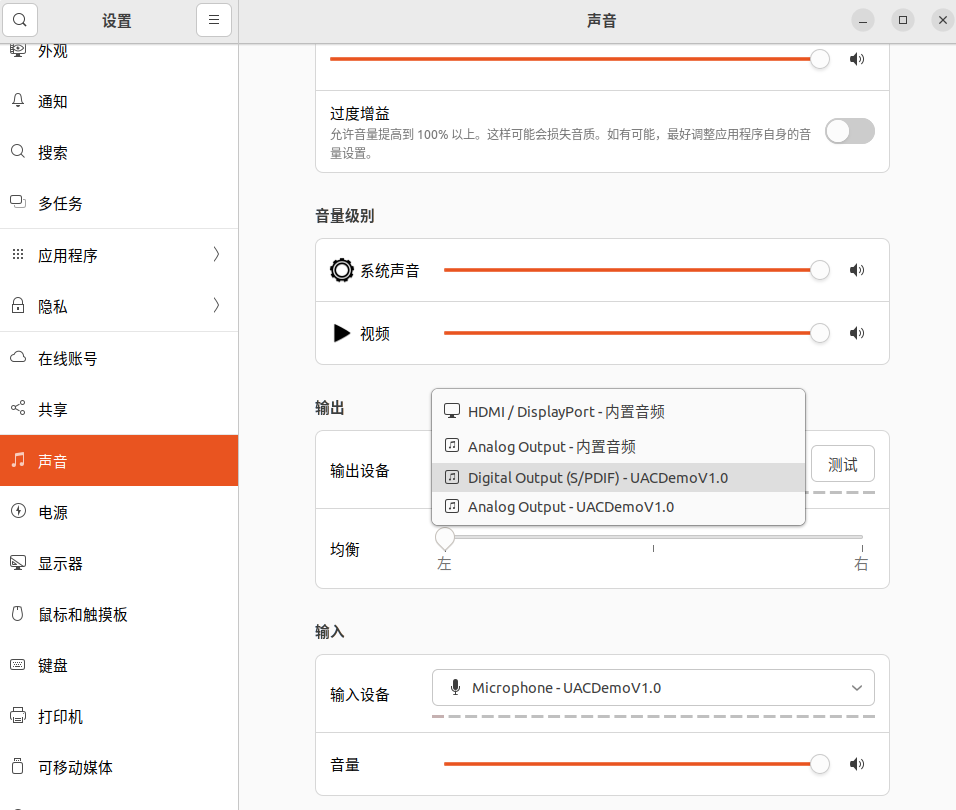Click the monitor icon beside 显示器
This screenshot has width=956, height=810.
pos(18,563)
